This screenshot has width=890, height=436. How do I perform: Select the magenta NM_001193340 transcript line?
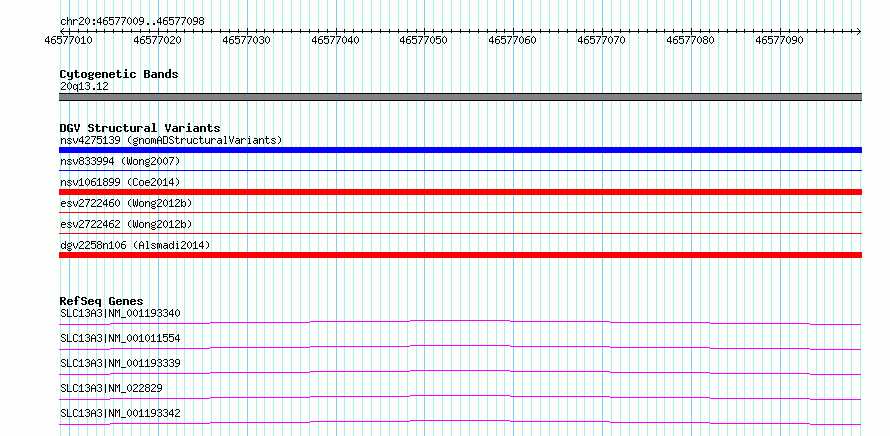coord(460,322)
